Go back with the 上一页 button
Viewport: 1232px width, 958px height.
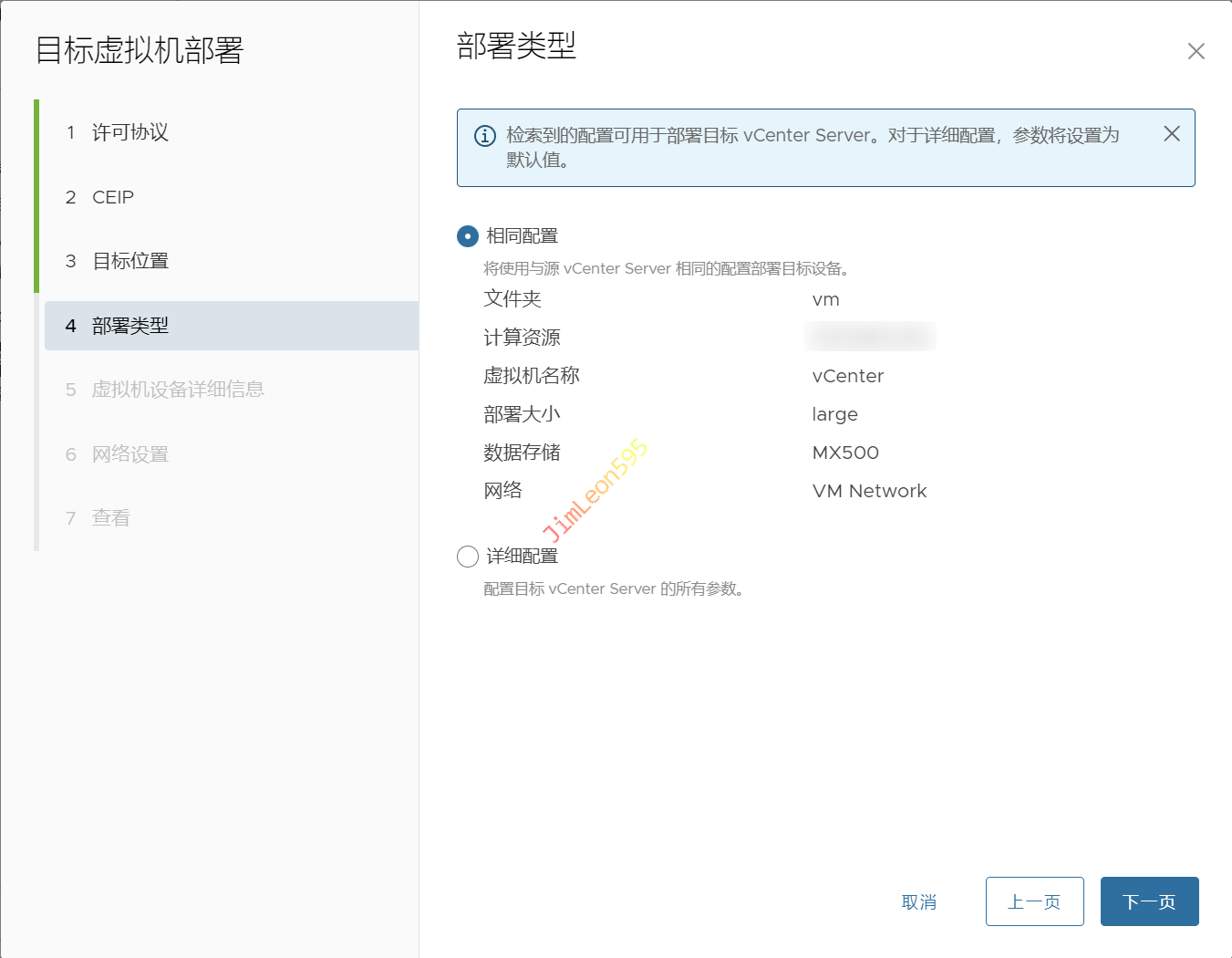click(1034, 901)
